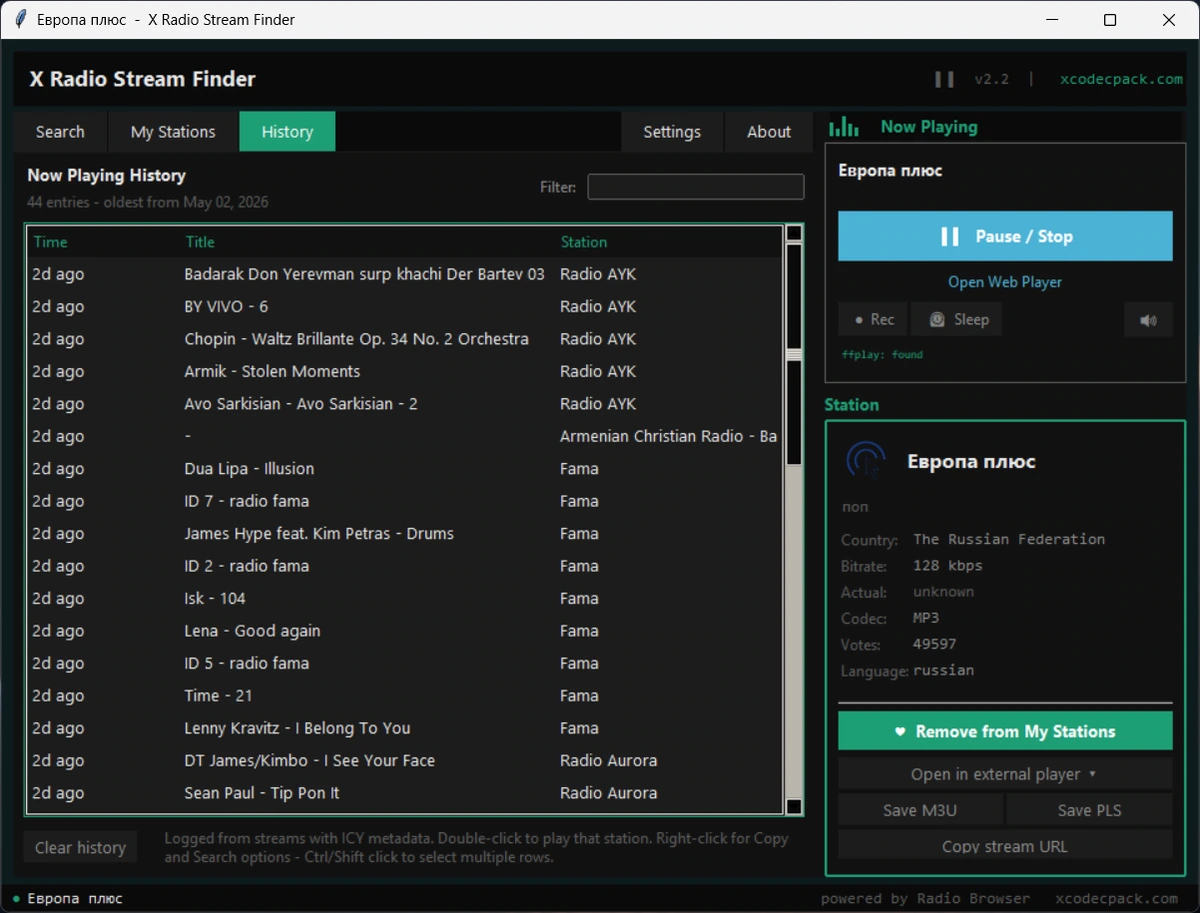
Task: Select the "Armik - Stolen Moments" row
Action: pyautogui.click(x=405, y=371)
